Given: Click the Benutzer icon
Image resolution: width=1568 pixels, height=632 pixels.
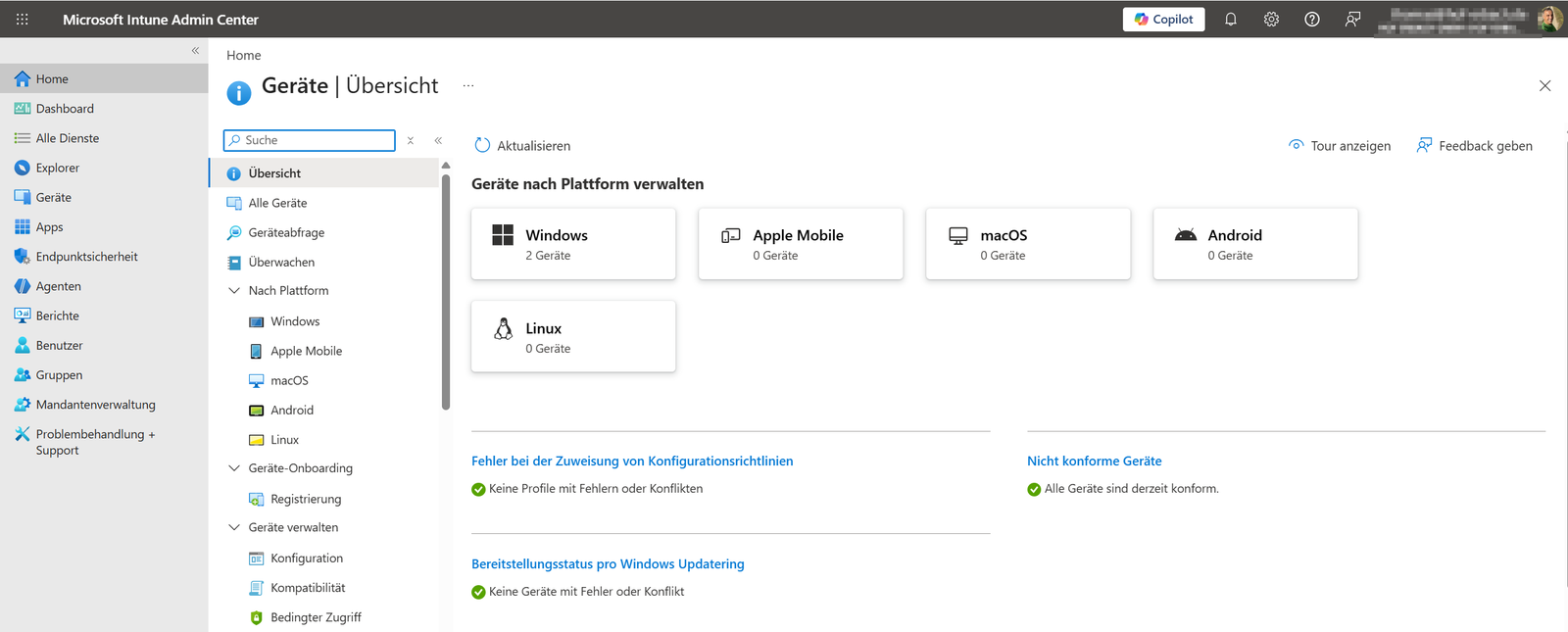Looking at the screenshot, I should [23, 345].
